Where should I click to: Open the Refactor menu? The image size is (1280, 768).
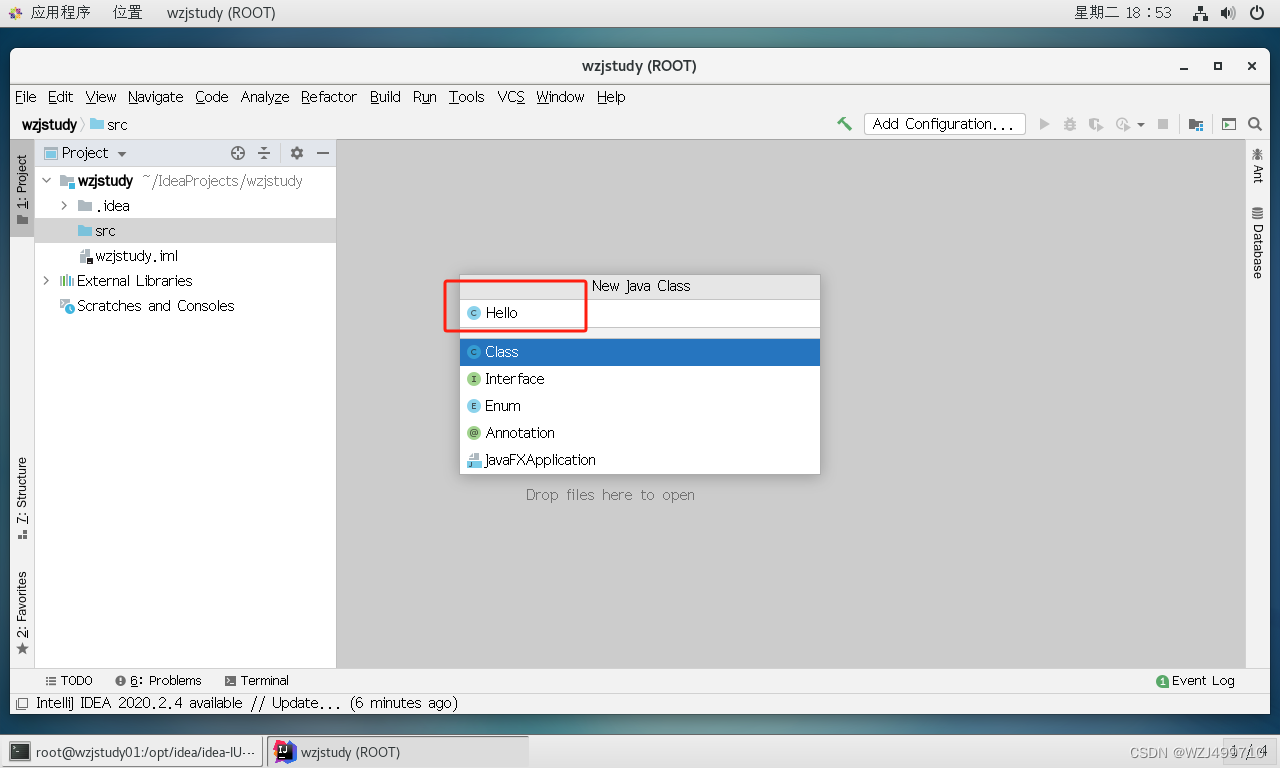(329, 97)
